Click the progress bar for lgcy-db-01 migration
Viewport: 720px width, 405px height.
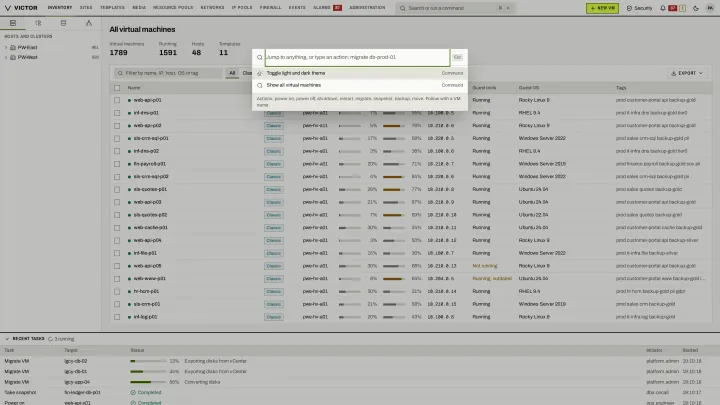[x=148, y=371]
